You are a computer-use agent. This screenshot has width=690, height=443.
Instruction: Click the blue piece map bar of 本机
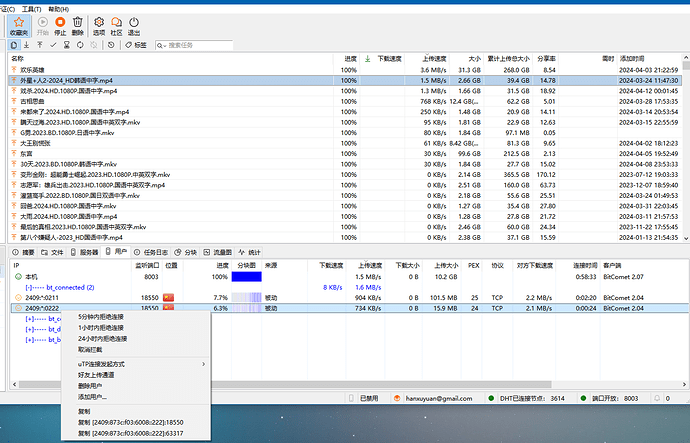click(246, 277)
